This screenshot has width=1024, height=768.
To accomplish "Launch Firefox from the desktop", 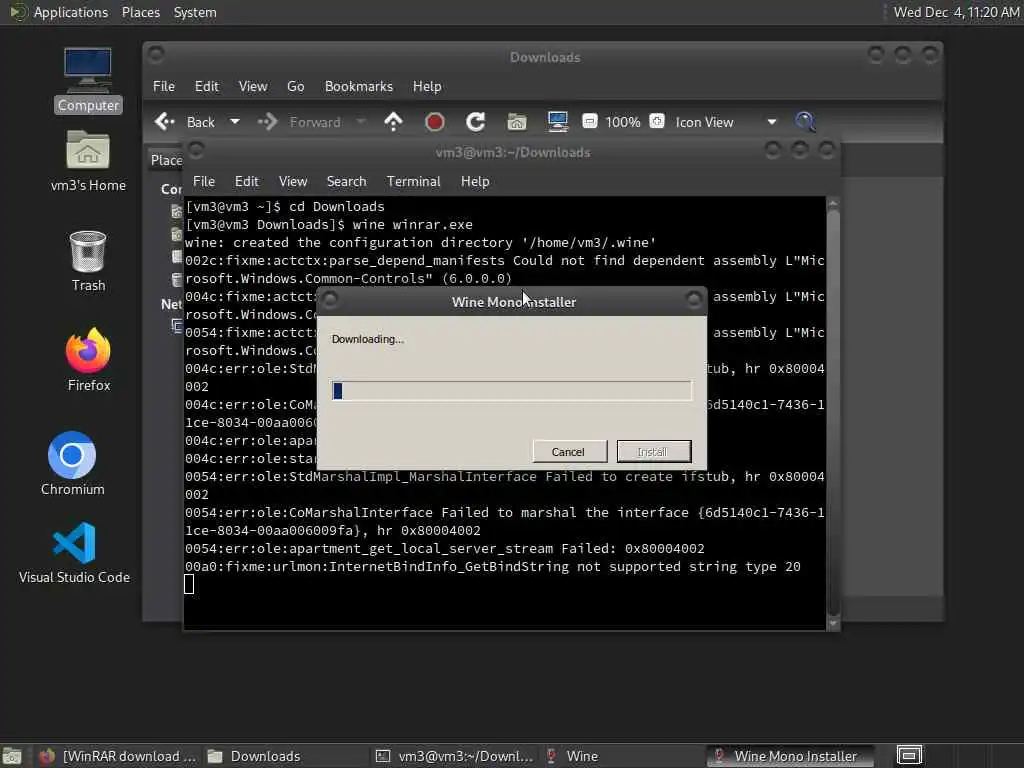I will click(89, 360).
